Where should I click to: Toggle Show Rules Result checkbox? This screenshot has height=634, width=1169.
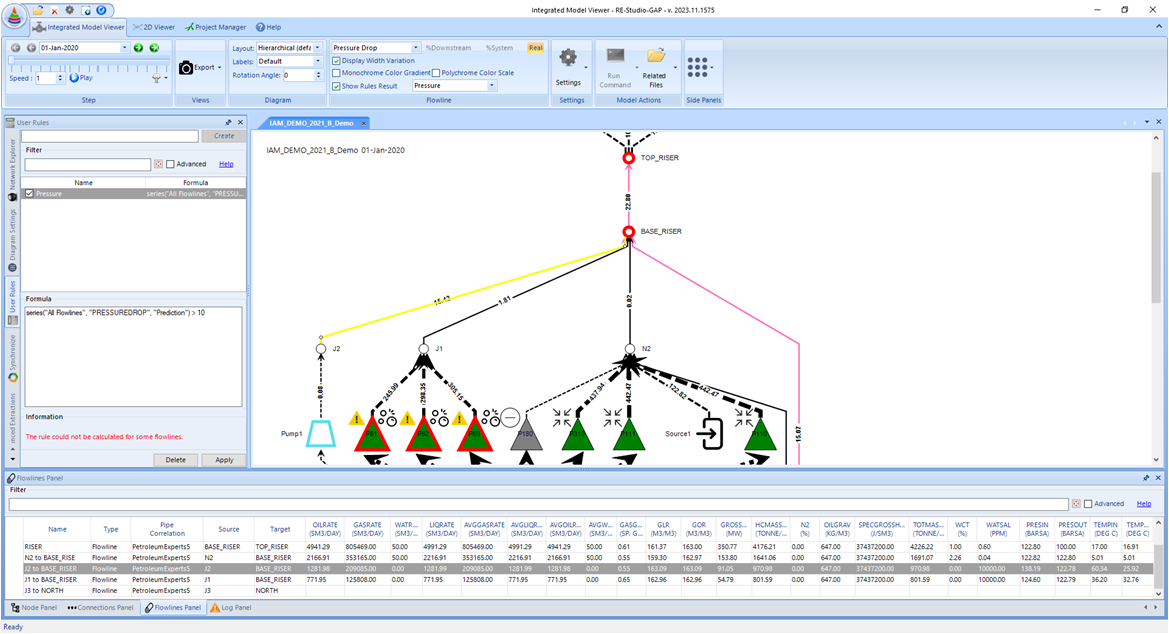pos(336,87)
